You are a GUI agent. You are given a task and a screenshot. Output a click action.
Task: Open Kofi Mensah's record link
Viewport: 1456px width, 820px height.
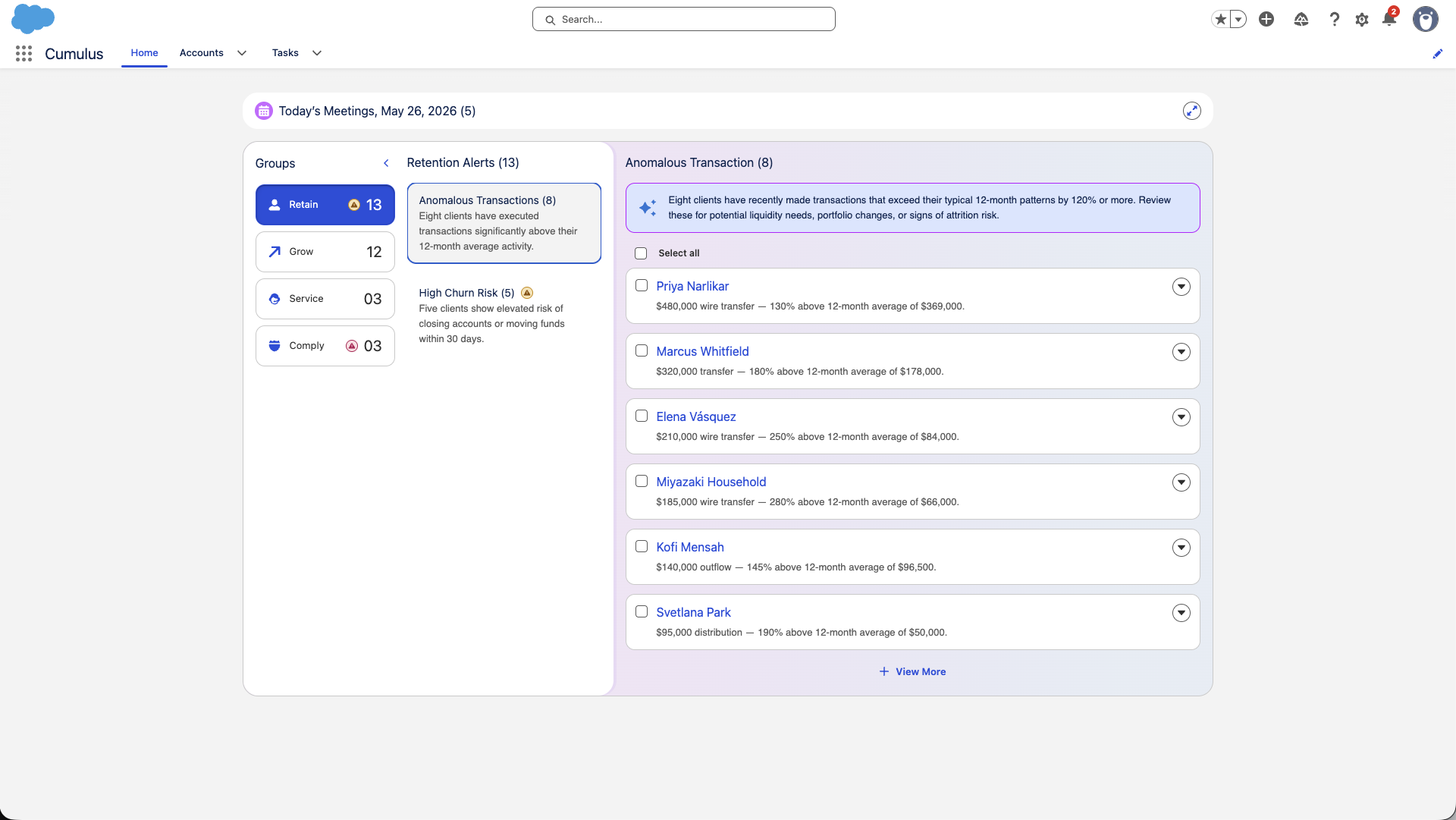(x=690, y=548)
